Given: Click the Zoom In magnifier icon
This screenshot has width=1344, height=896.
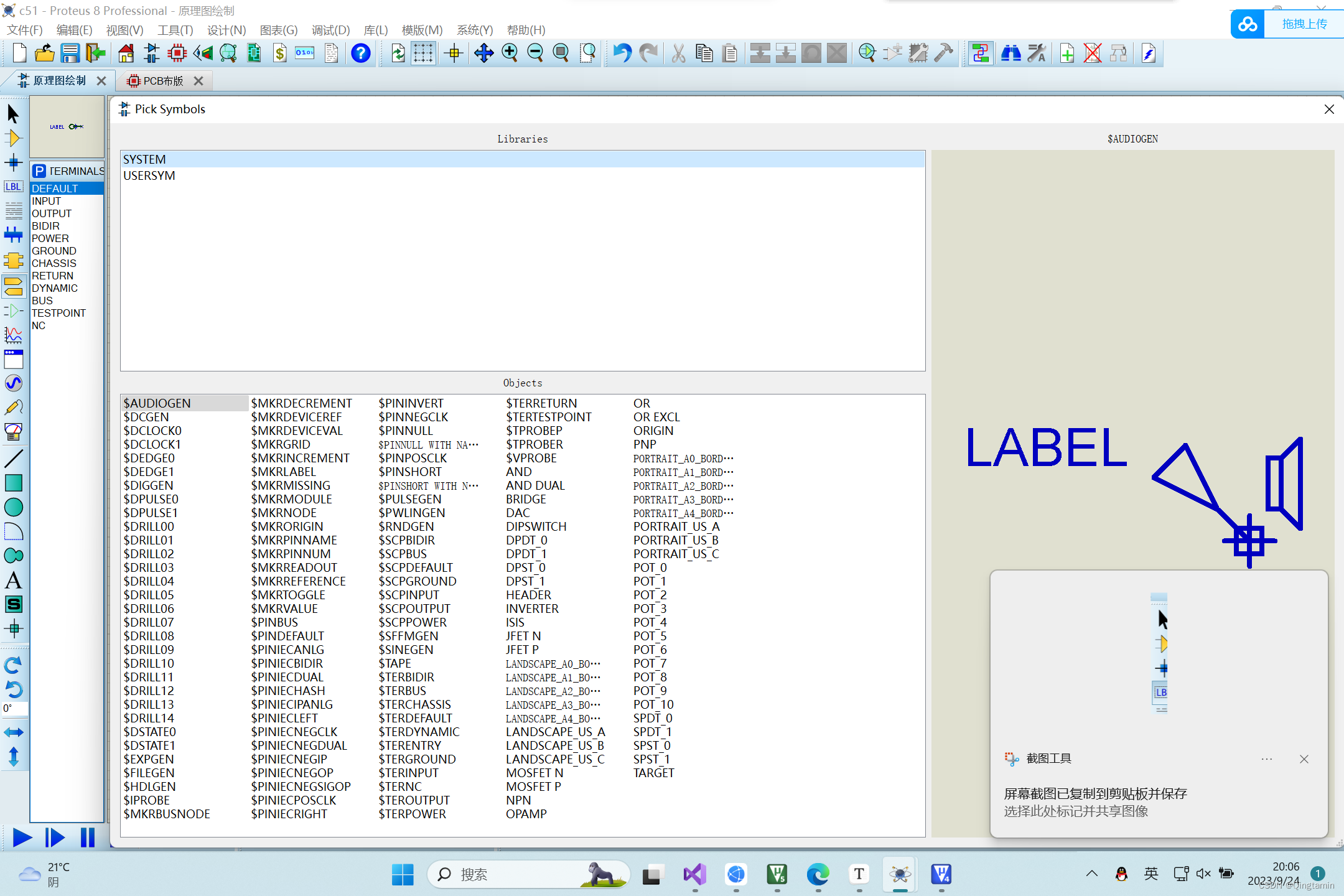Looking at the screenshot, I should (510, 54).
